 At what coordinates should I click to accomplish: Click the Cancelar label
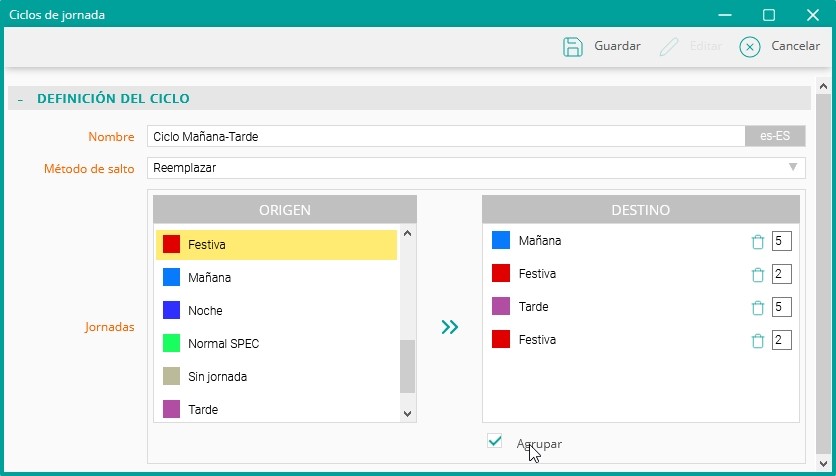[795, 46]
